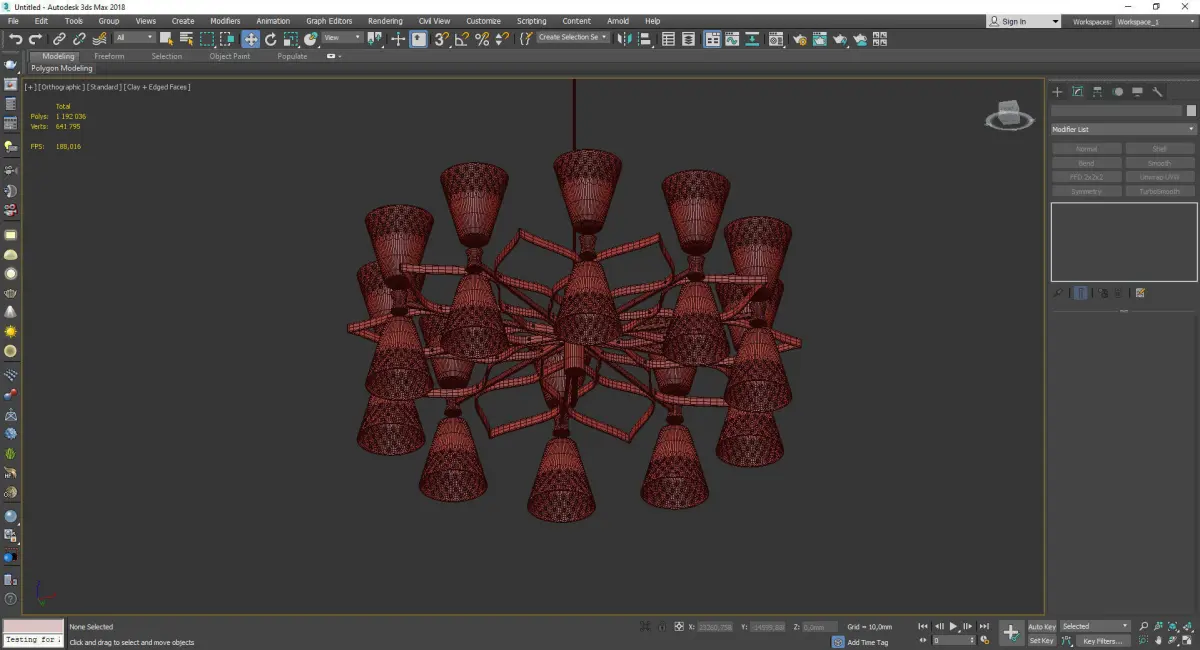The width and height of the screenshot is (1200, 650).
Task: Play the animation
Action: tap(954, 626)
